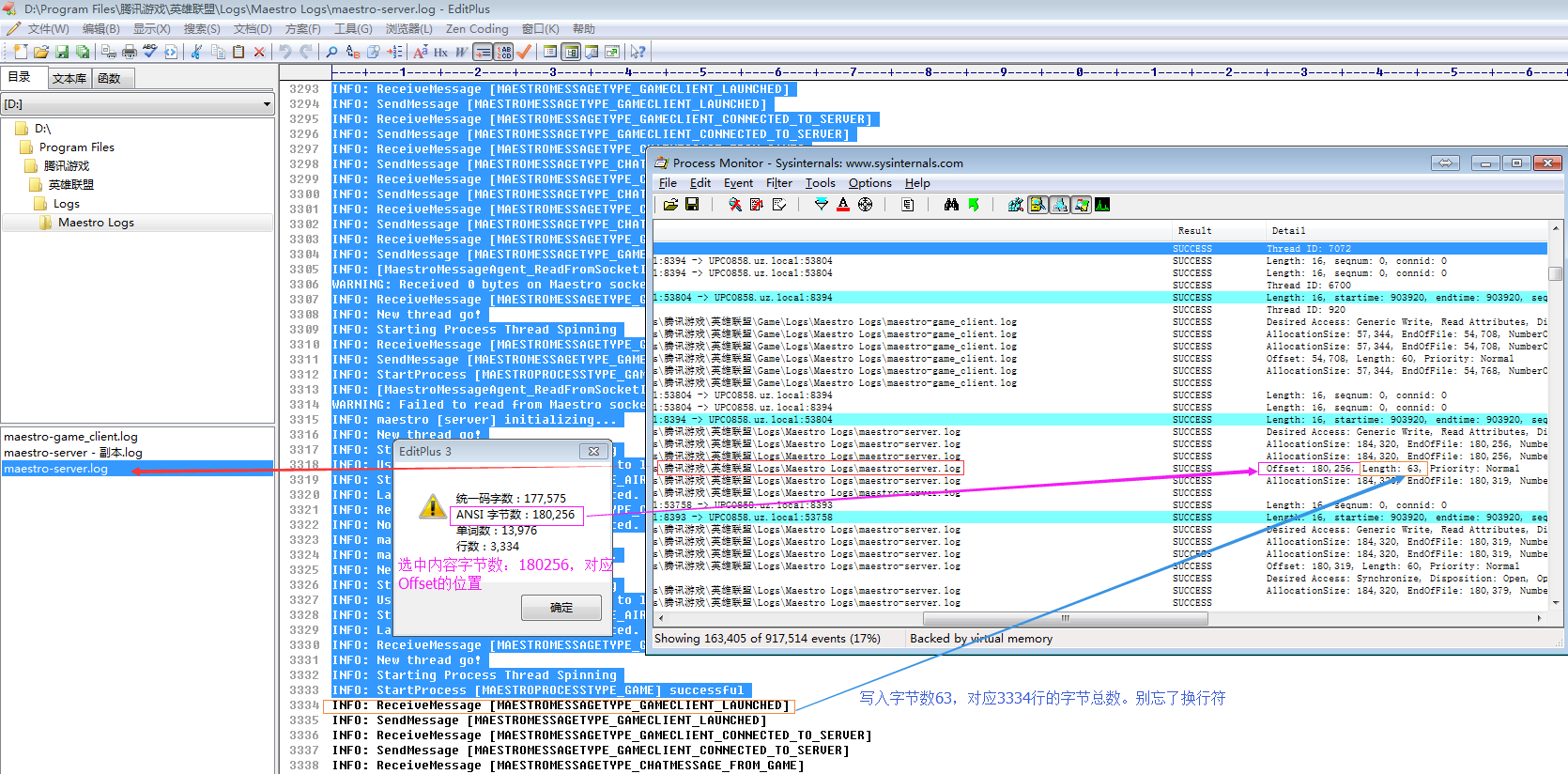
Task: Click the replace (A to B) icon
Action: point(353,52)
